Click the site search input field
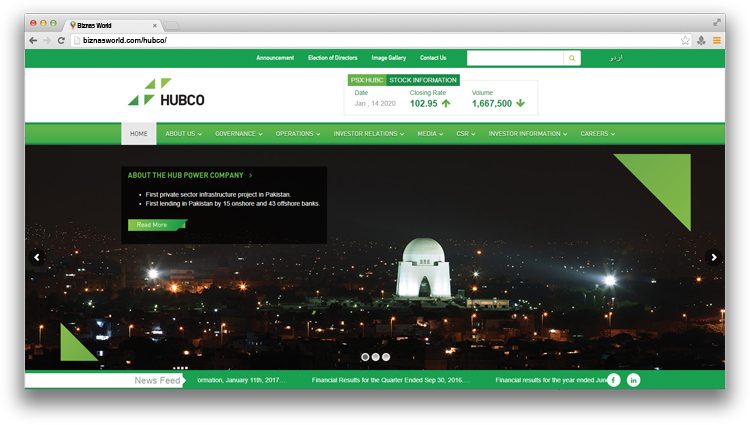This screenshot has width=750, height=425. pyautogui.click(x=515, y=58)
